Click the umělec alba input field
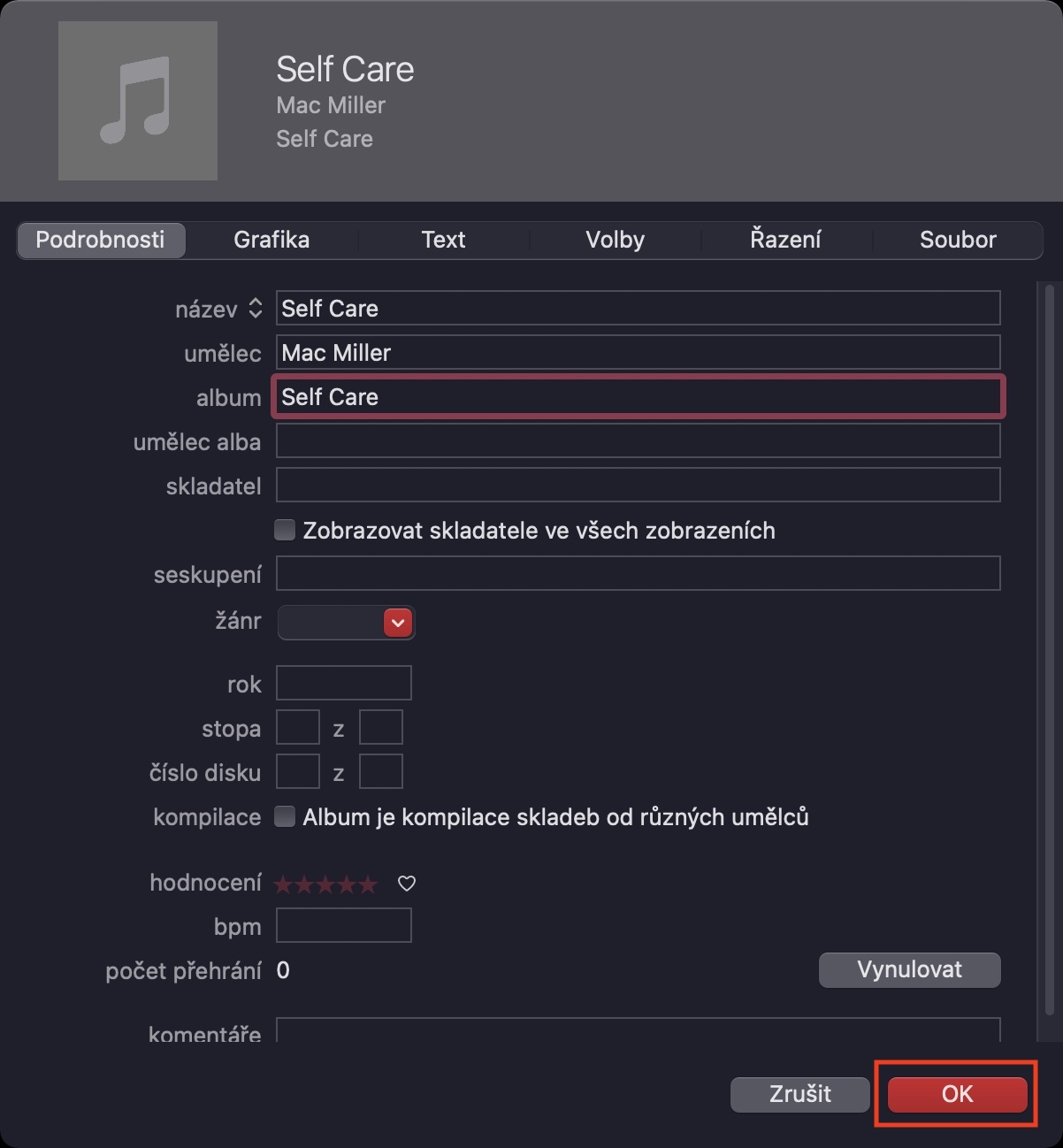The width and height of the screenshot is (1063, 1148). coord(638,440)
